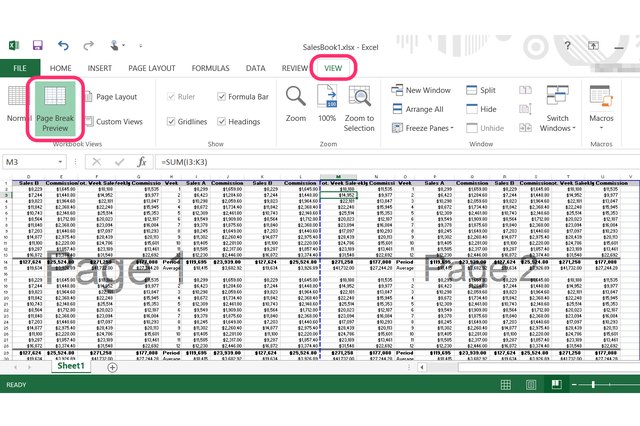Activate Page Break Preview view
Image resolution: width=640 pixels, height=426 pixels.
tap(55, 108)
